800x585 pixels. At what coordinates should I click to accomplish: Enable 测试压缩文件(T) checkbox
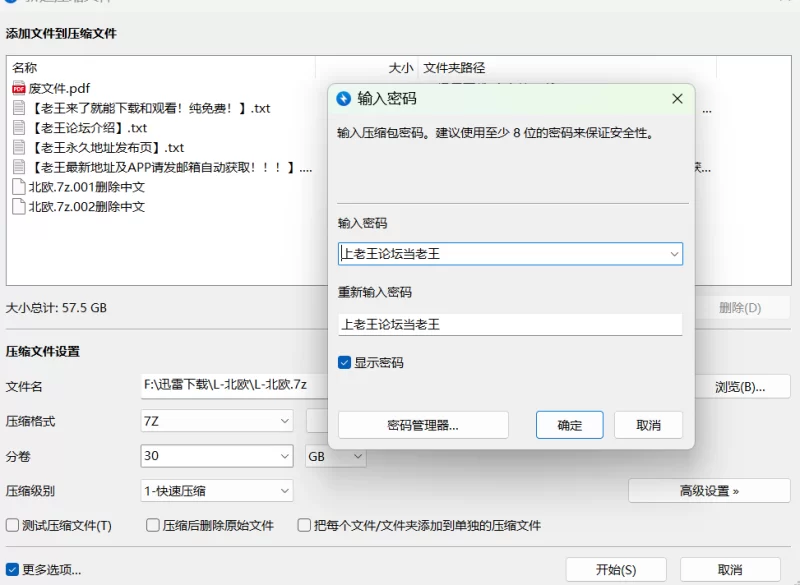click(13, 525)
